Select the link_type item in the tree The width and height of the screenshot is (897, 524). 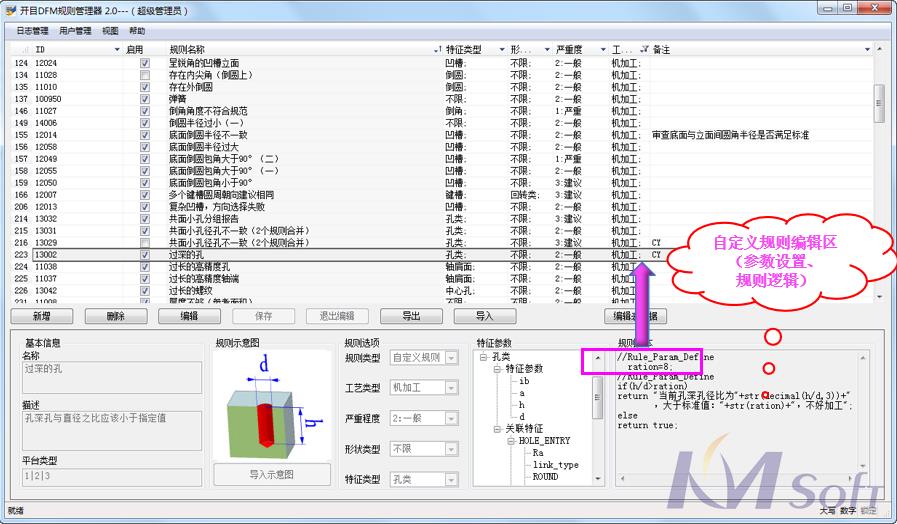555,465
